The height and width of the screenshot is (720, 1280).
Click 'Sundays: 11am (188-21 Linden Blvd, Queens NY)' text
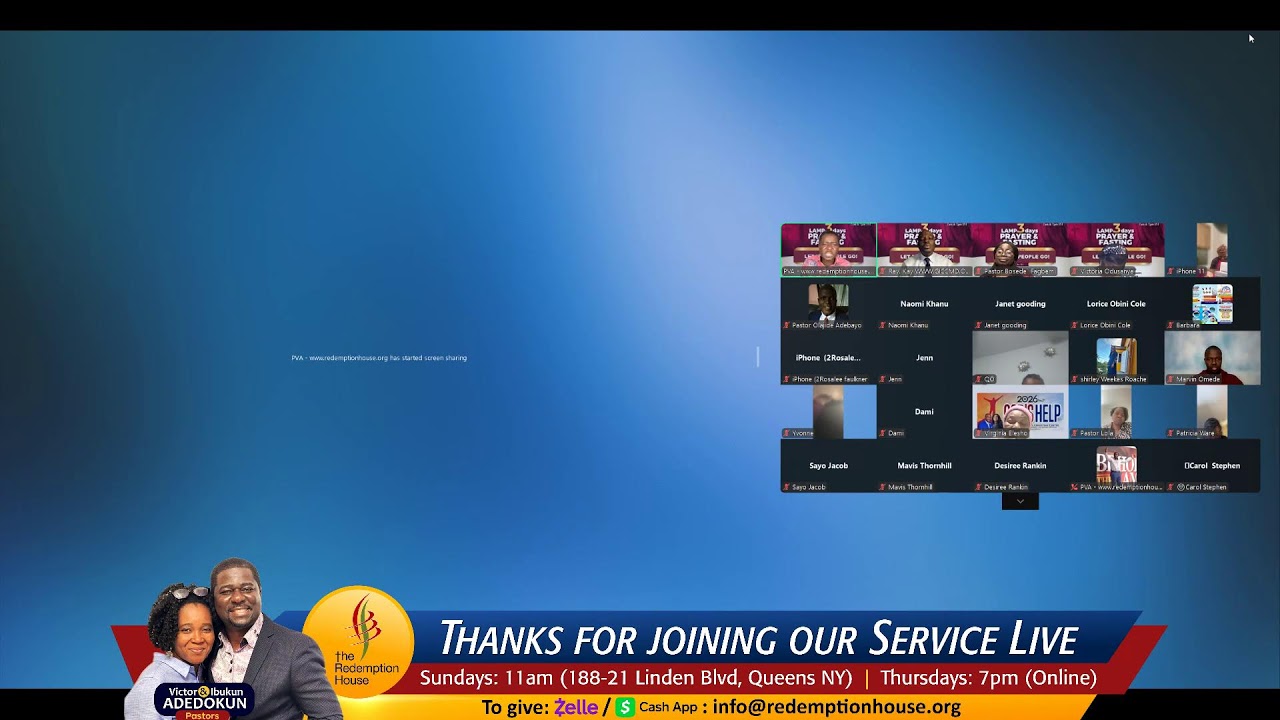636,678
